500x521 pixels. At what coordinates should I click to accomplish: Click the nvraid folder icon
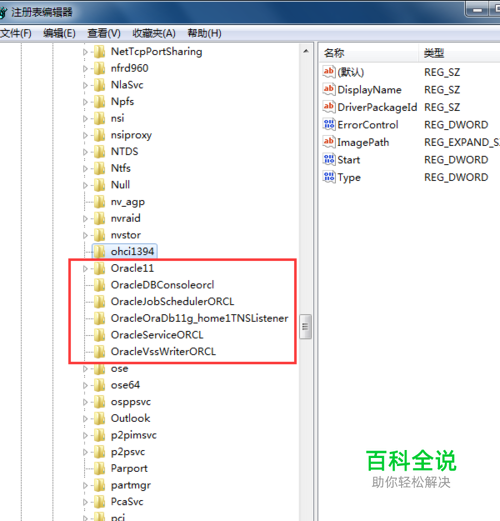(x=99, y=218)
